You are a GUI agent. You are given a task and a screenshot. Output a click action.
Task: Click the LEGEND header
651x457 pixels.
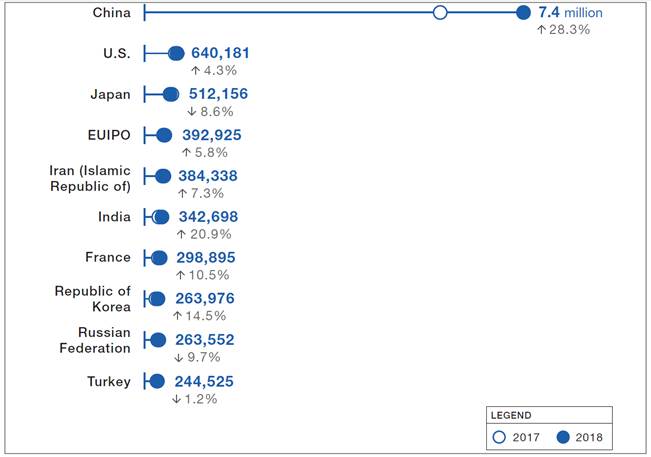point(511,414)
